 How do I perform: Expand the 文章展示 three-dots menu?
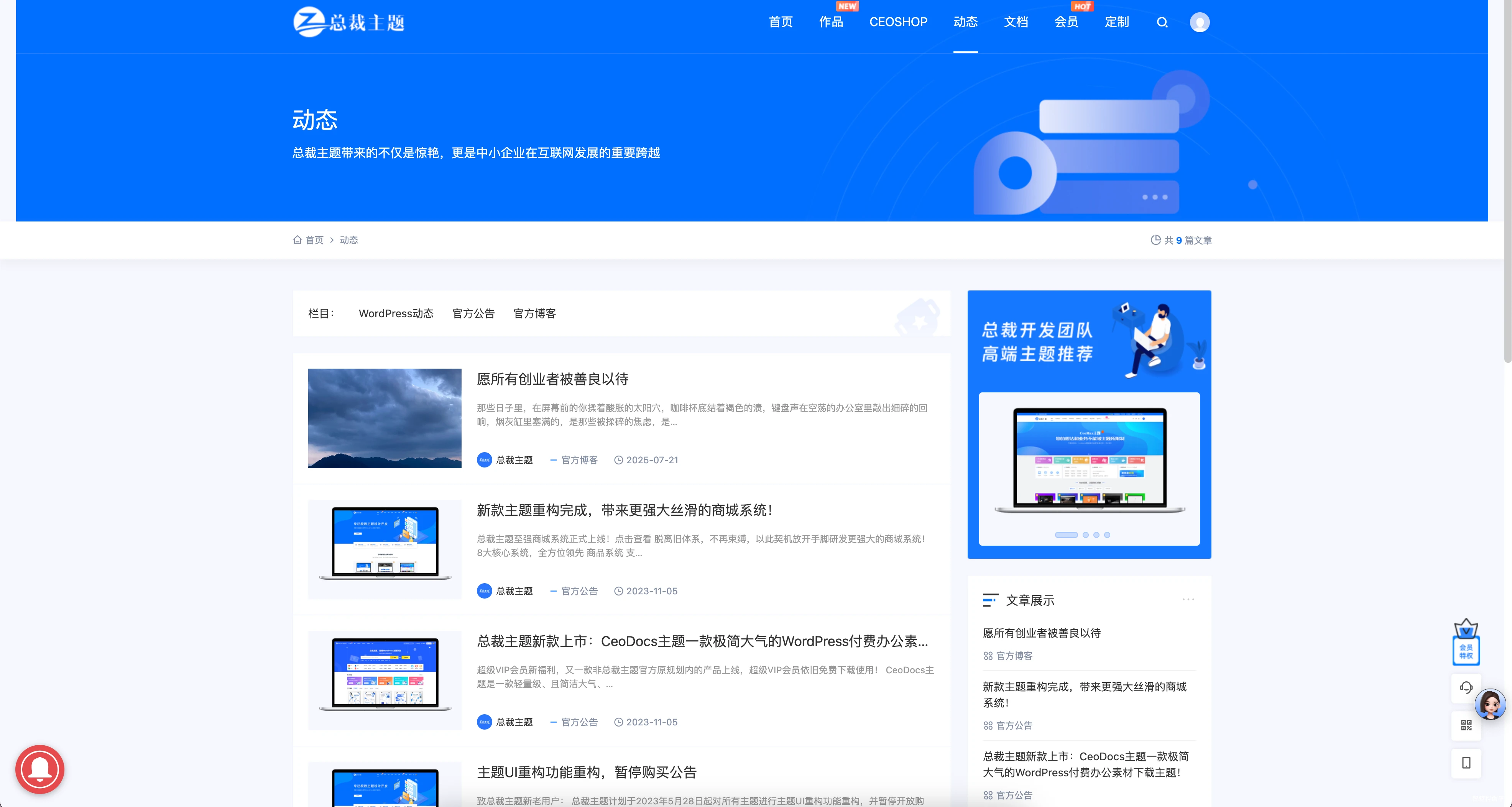tap(1188, 599)
